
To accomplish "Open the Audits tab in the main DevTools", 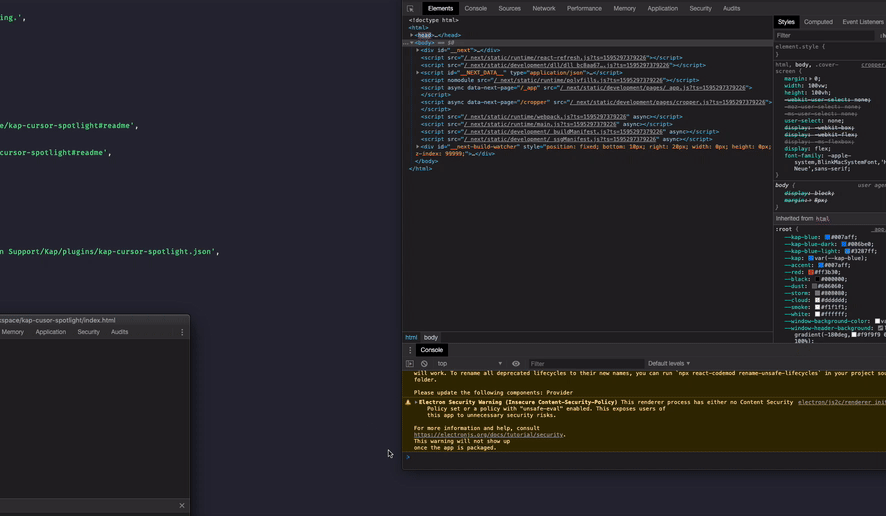I will click(731, 8).
